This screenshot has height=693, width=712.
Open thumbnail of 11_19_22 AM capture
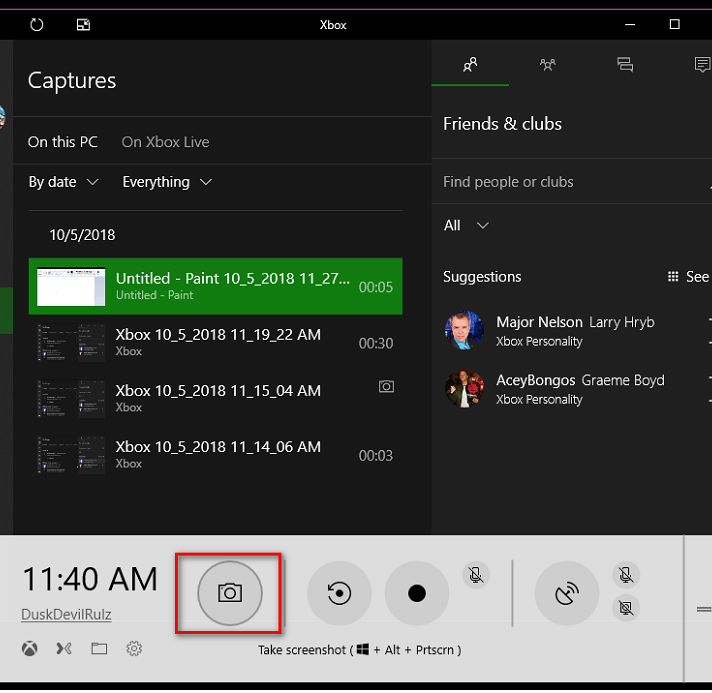(x=71, y=343)
